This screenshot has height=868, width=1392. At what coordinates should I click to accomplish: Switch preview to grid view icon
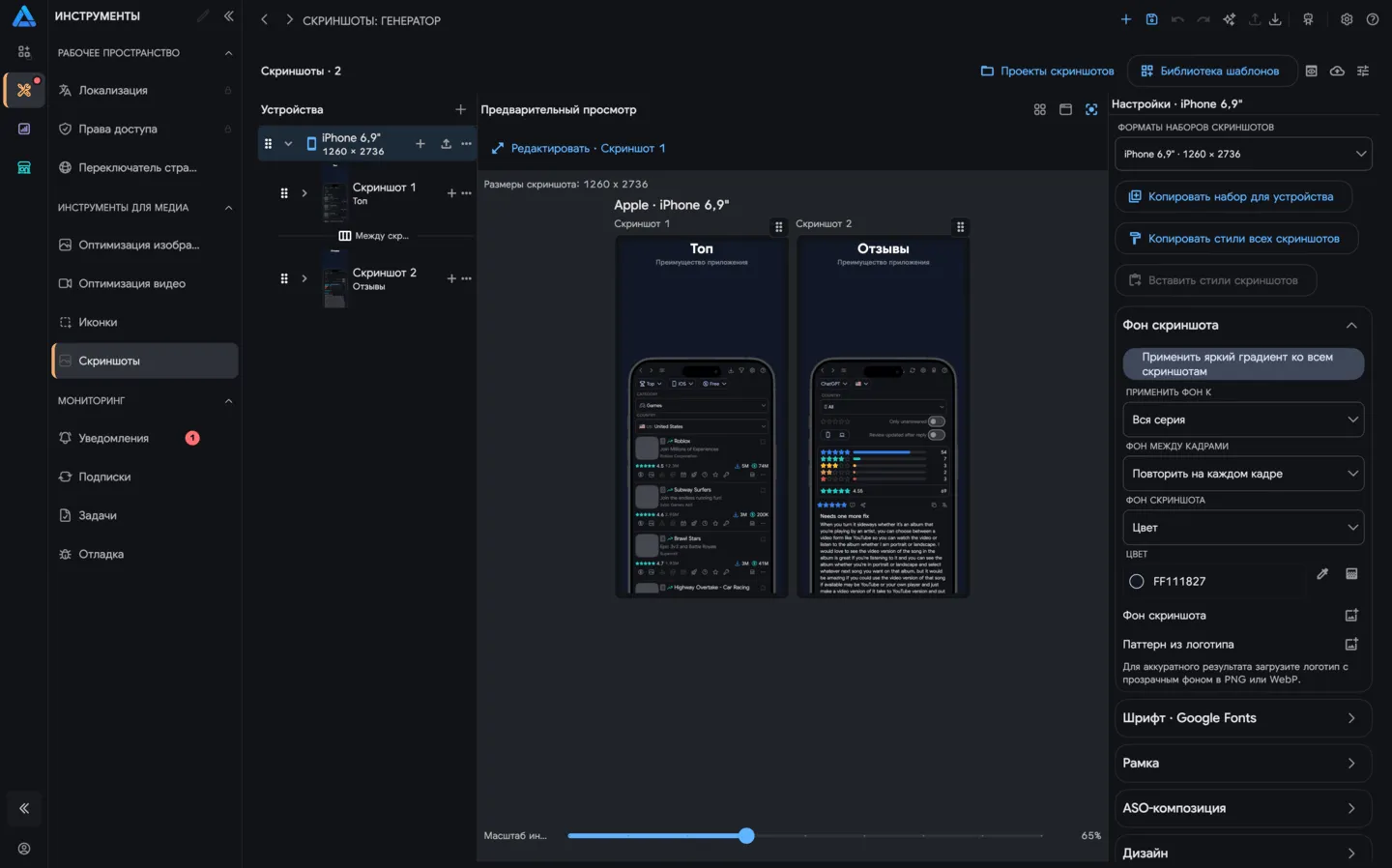point(1040,109)
